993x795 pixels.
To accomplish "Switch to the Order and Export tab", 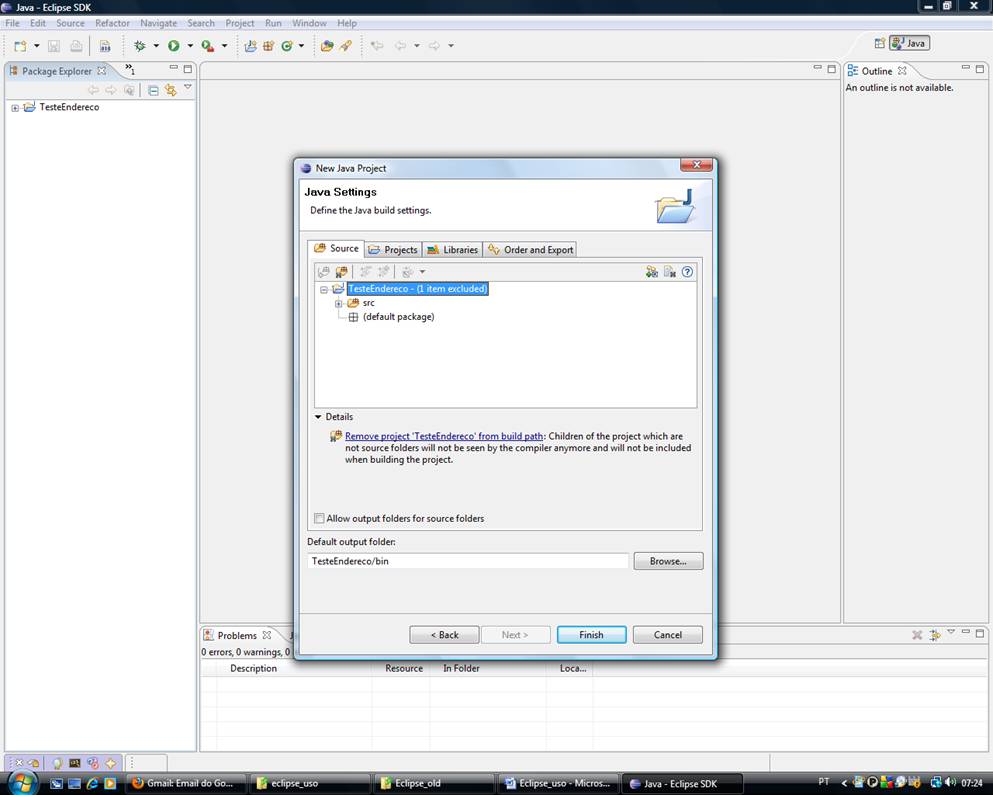I will pos(530,250).
